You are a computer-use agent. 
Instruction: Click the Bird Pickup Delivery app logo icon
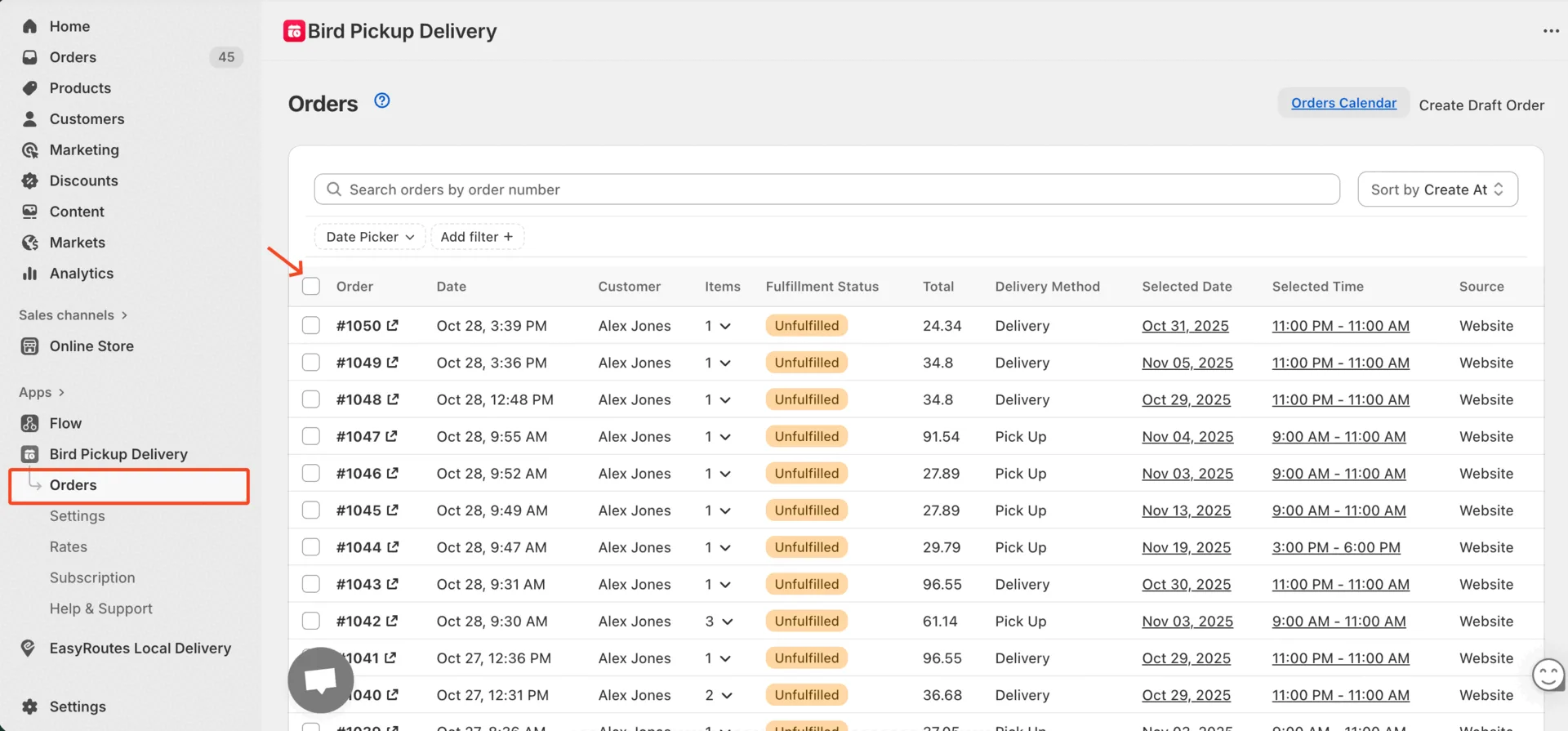point(294,31)
